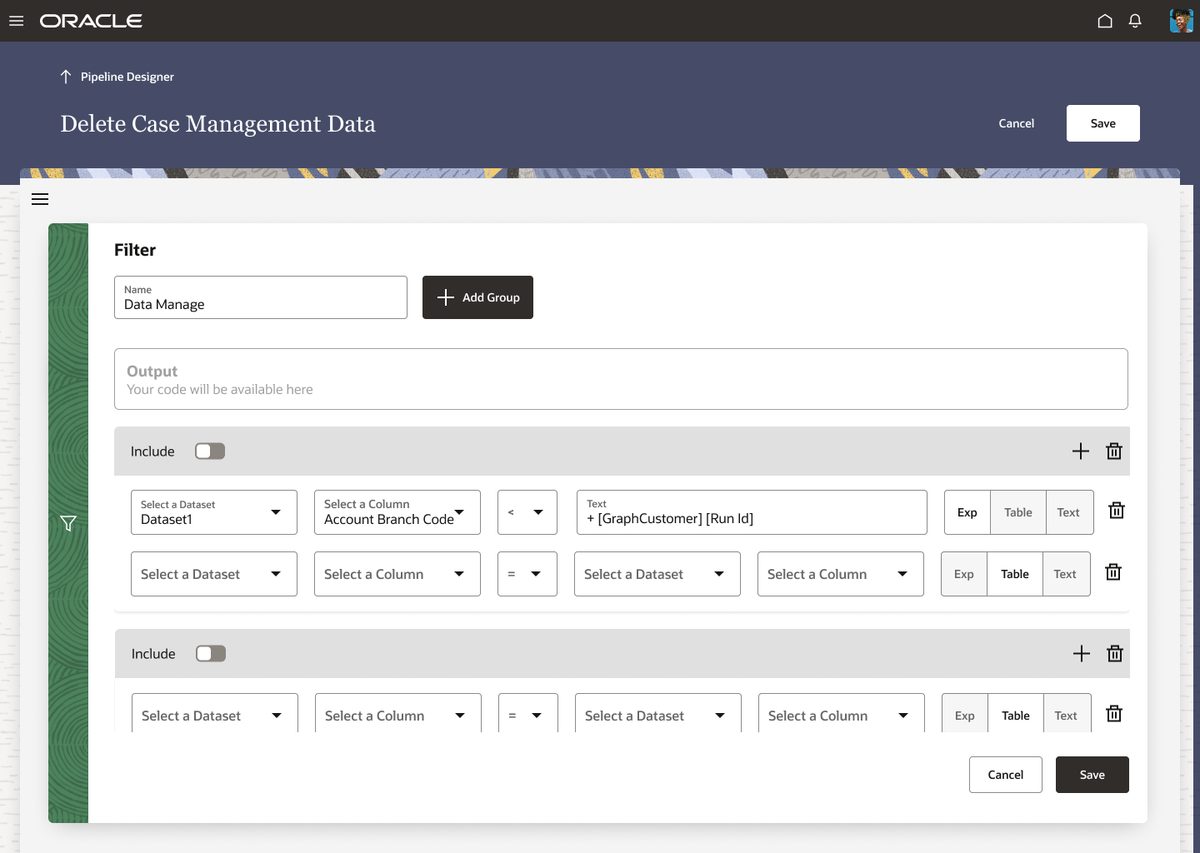
Task: Delete the first Include group with trash icon
Action: (1114, 451)
